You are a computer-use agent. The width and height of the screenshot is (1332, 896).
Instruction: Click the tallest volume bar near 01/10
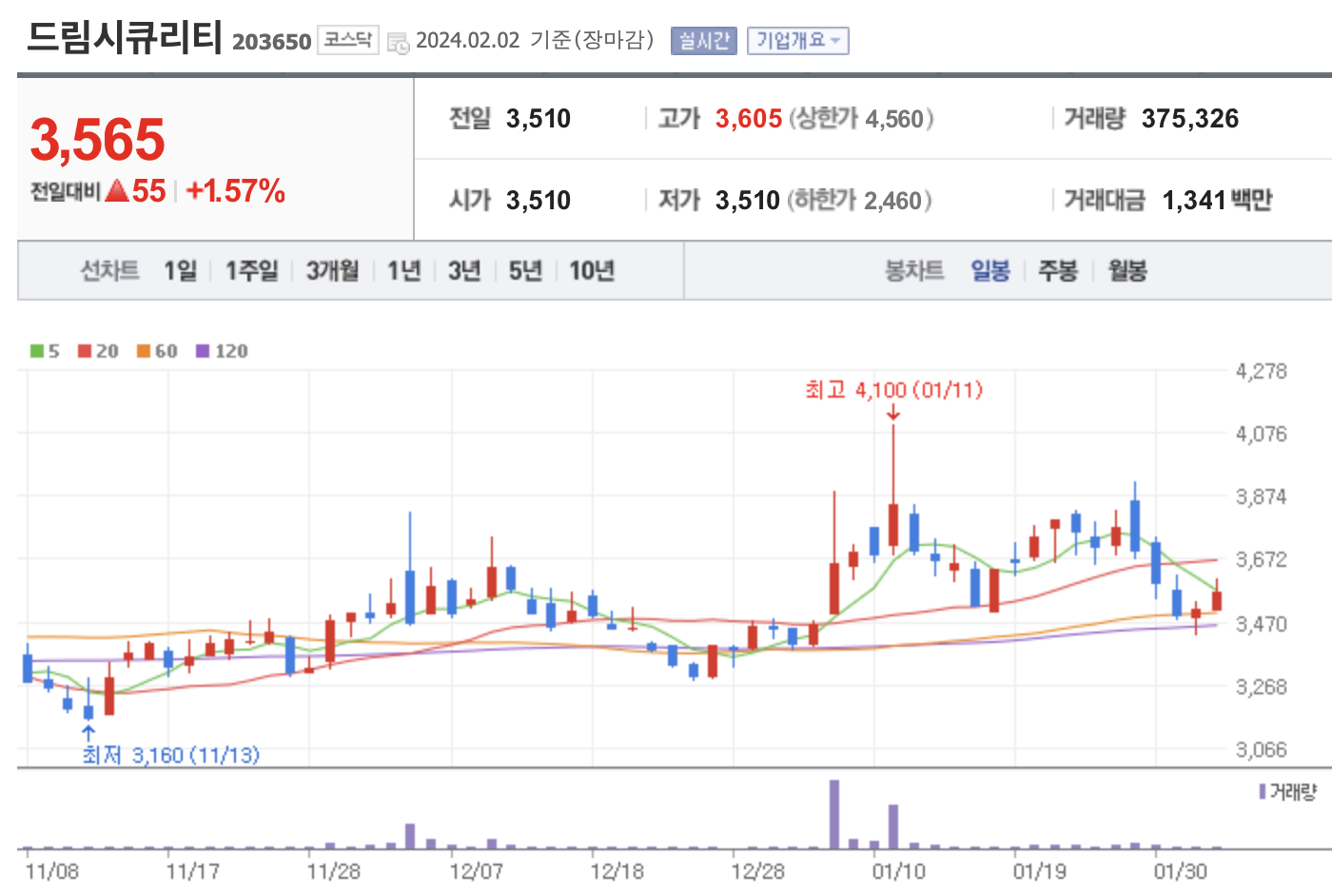[834, 814]
